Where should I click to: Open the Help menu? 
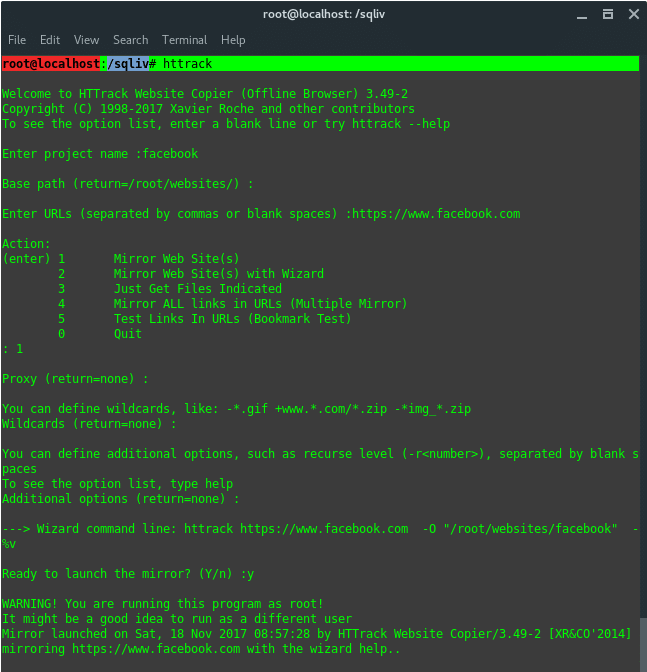coord(233,40)
